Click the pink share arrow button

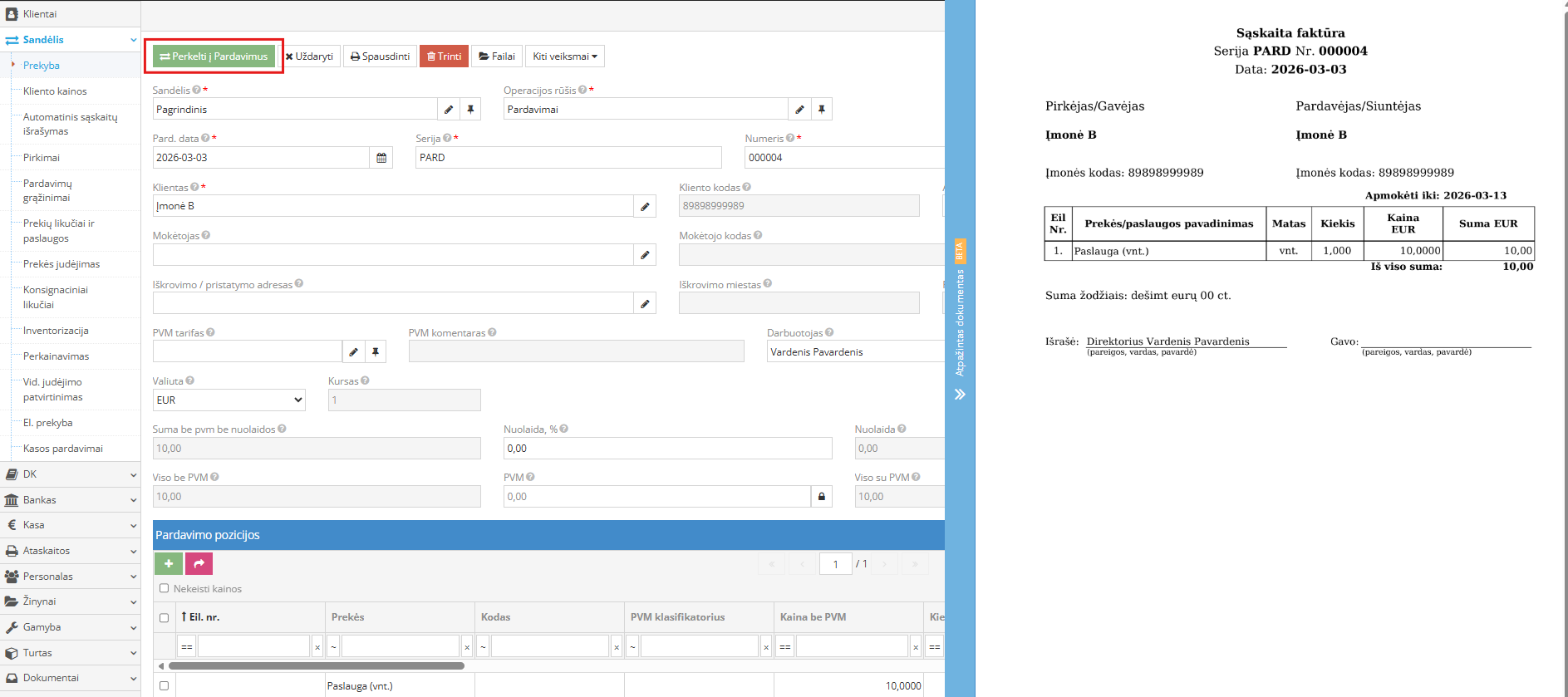[x=199, y=564]
